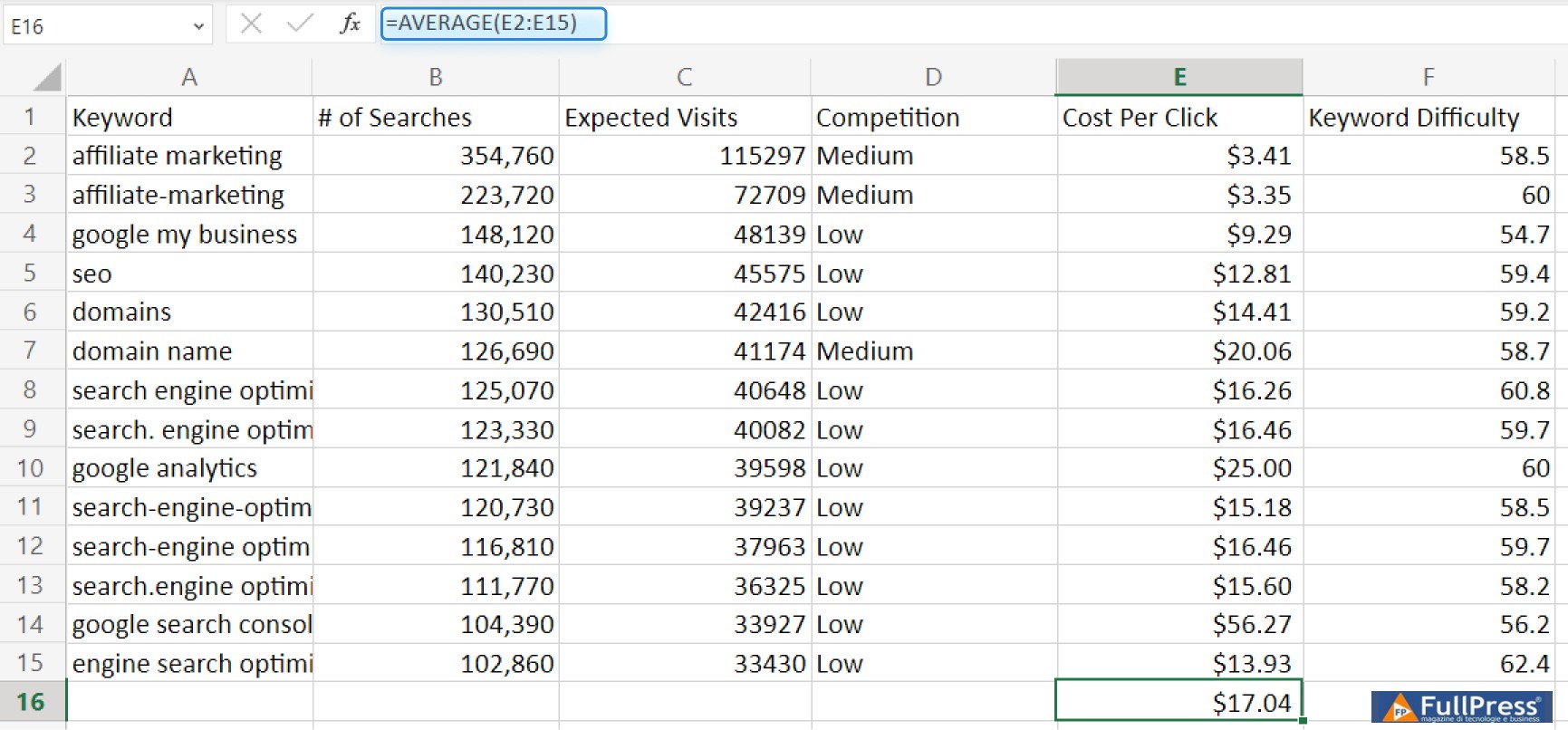The width and height of the screenshot is (1568, 730).
Task: Select column A header
Action: [189, 77]
